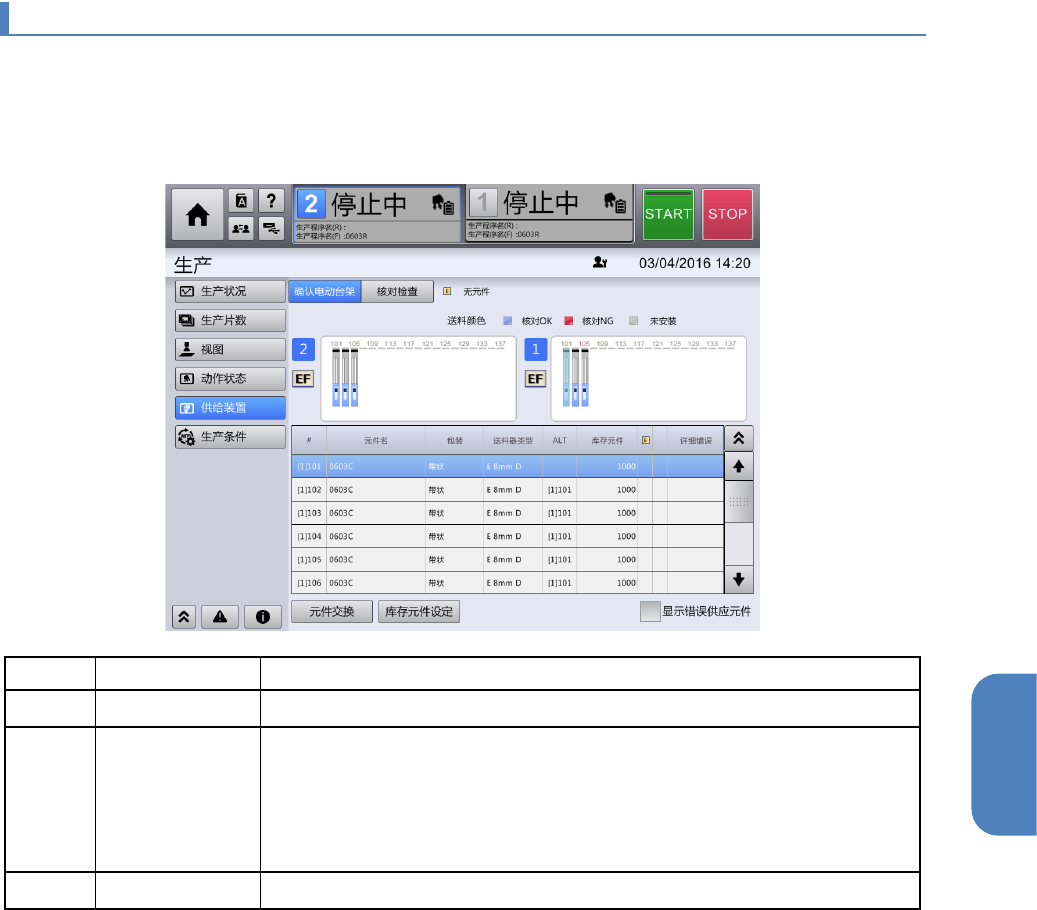Select stage number 2 blue button
The height and width of the screenshot is (910, 1037).
coord(304,349)
